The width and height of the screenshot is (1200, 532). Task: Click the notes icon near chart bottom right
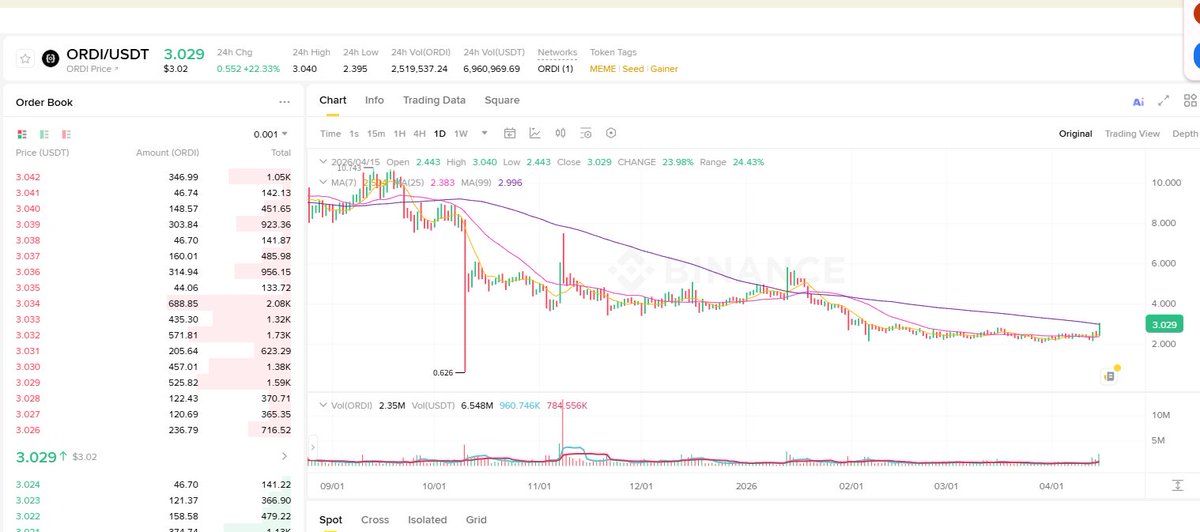coord(1109,376)
